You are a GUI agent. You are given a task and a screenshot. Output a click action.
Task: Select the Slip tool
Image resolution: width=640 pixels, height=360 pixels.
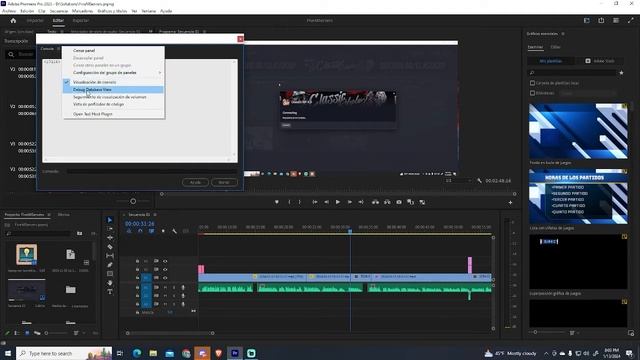[110, 256]
